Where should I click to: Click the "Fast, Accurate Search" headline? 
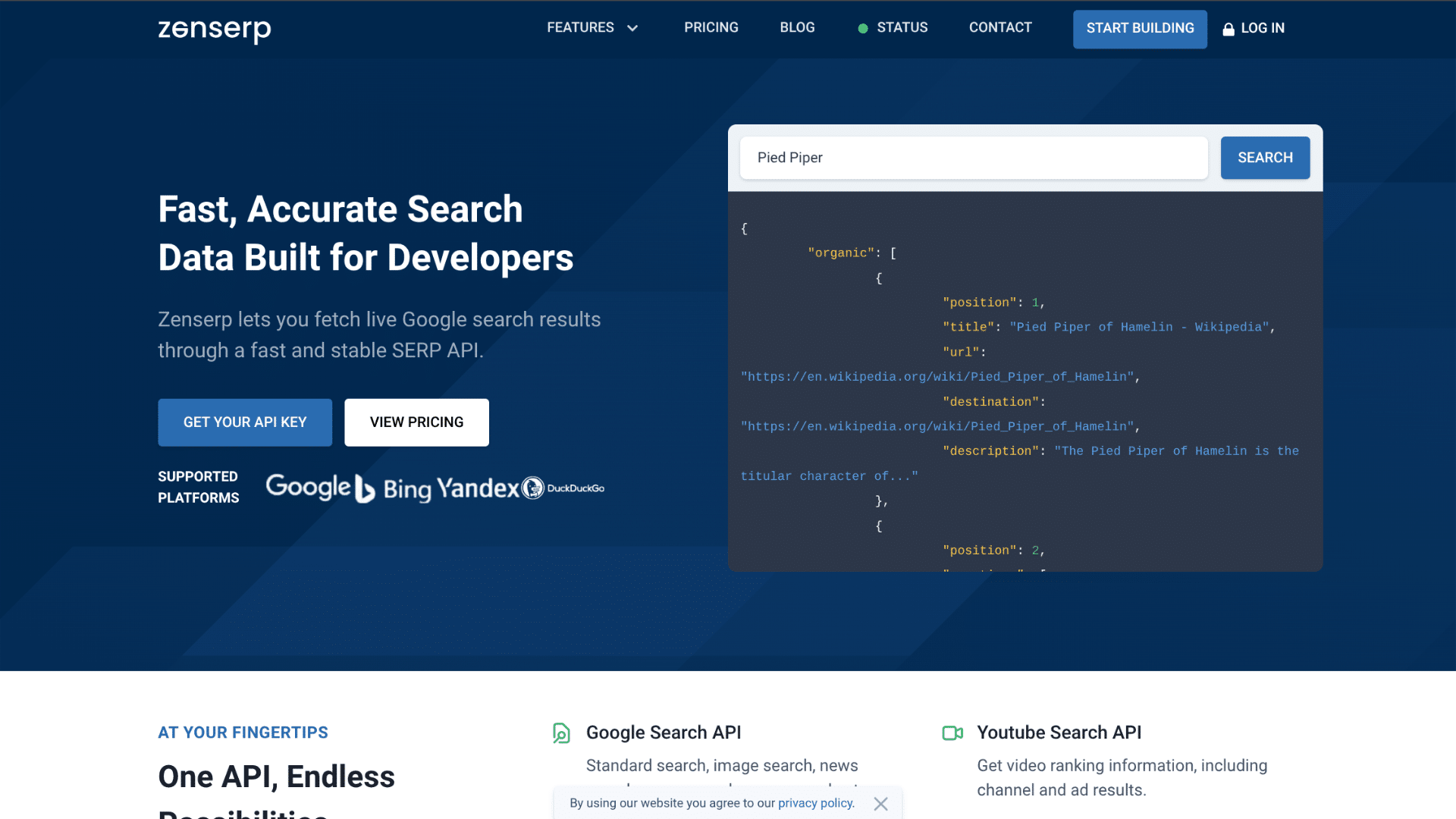(340, 209)
